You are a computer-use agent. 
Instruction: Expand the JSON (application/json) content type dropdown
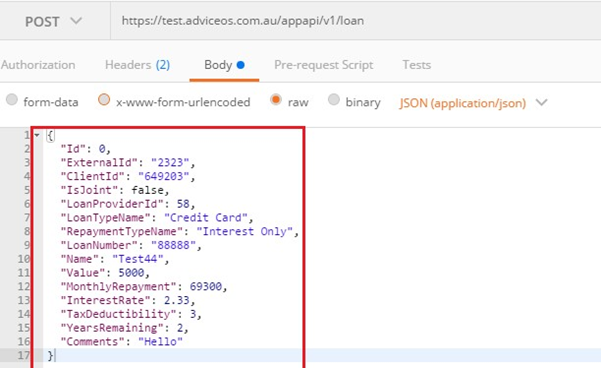(x=473, y=103)
